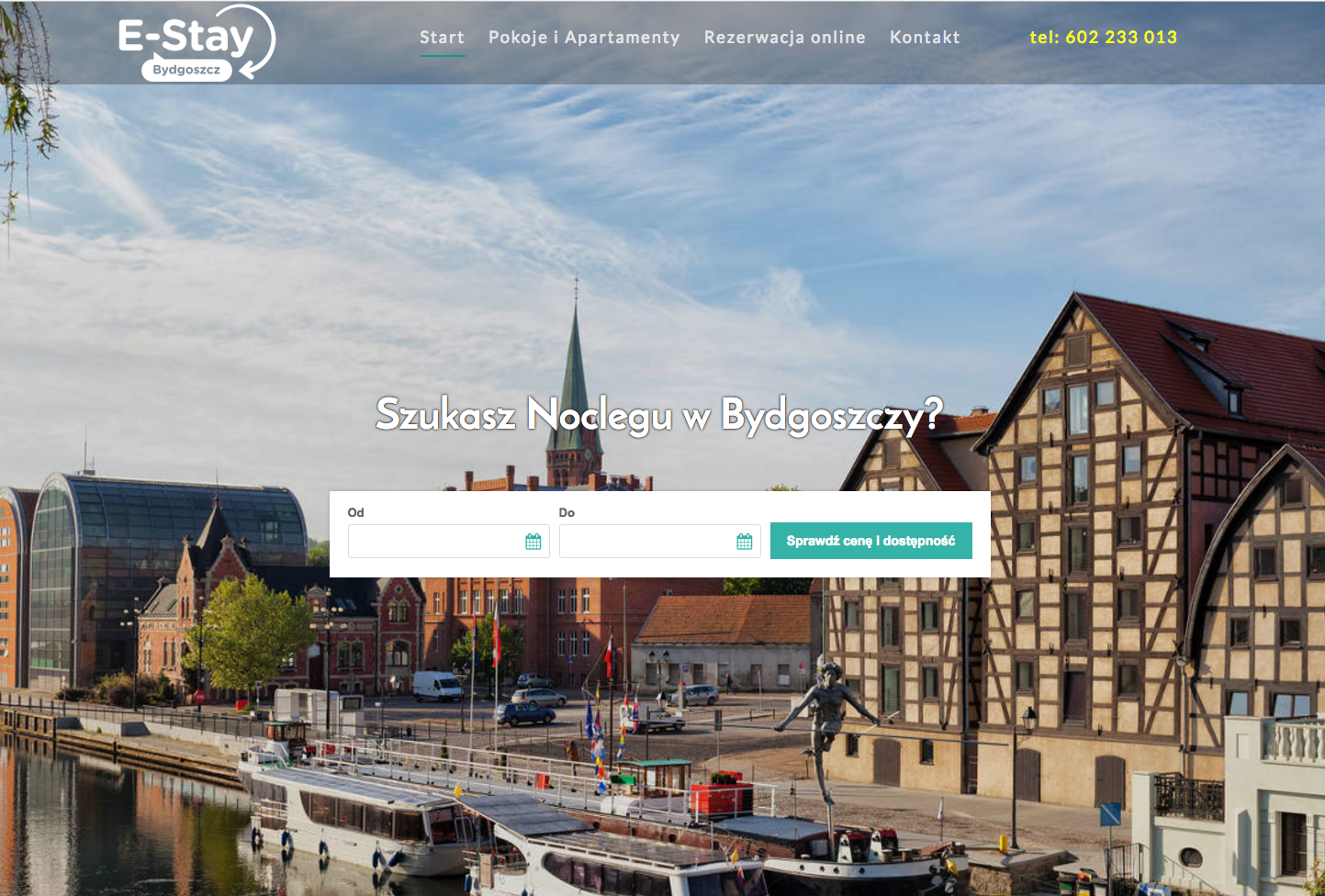
Task: Click the Do label above the date field
Action: click(567, 512)
